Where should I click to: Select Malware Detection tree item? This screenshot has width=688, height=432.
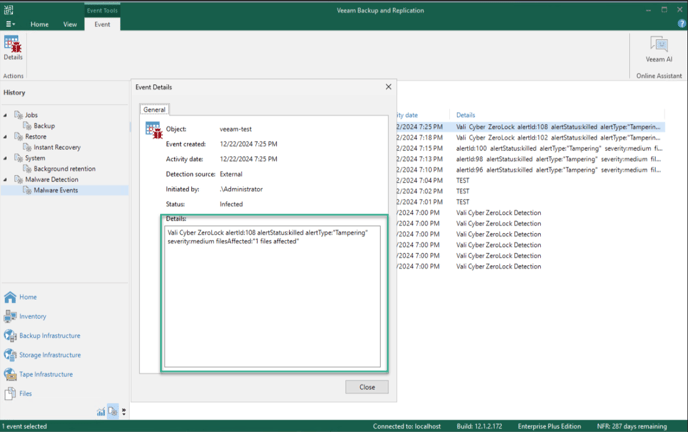coord(51,179)
